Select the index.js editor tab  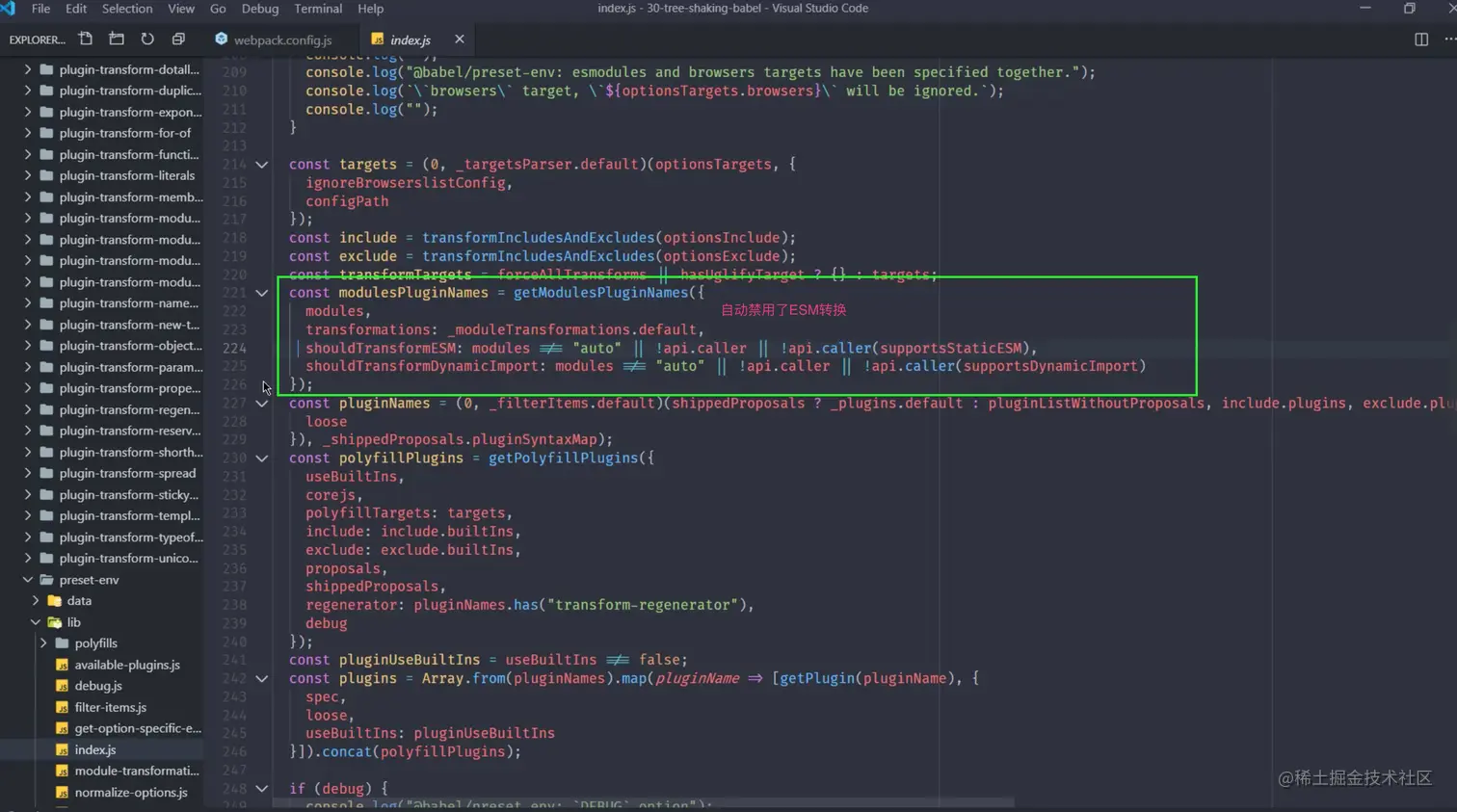click(416, 39)
